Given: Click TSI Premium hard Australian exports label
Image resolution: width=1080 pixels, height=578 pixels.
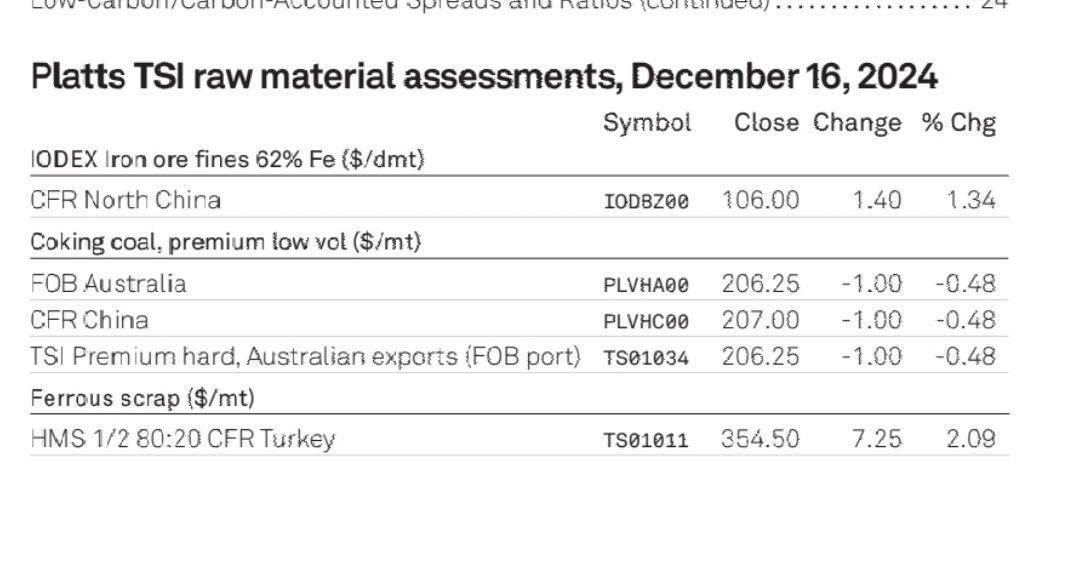Looking at the screenshot, I should [306, 357].
